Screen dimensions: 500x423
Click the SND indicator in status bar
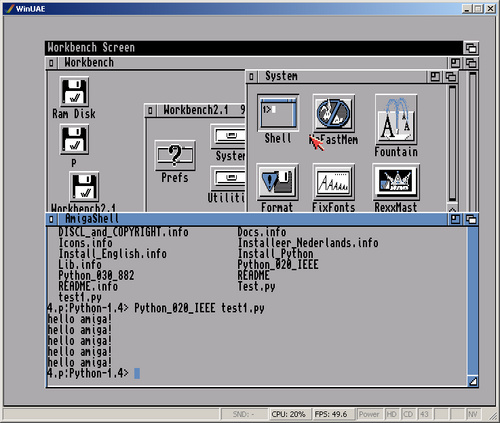244,414
